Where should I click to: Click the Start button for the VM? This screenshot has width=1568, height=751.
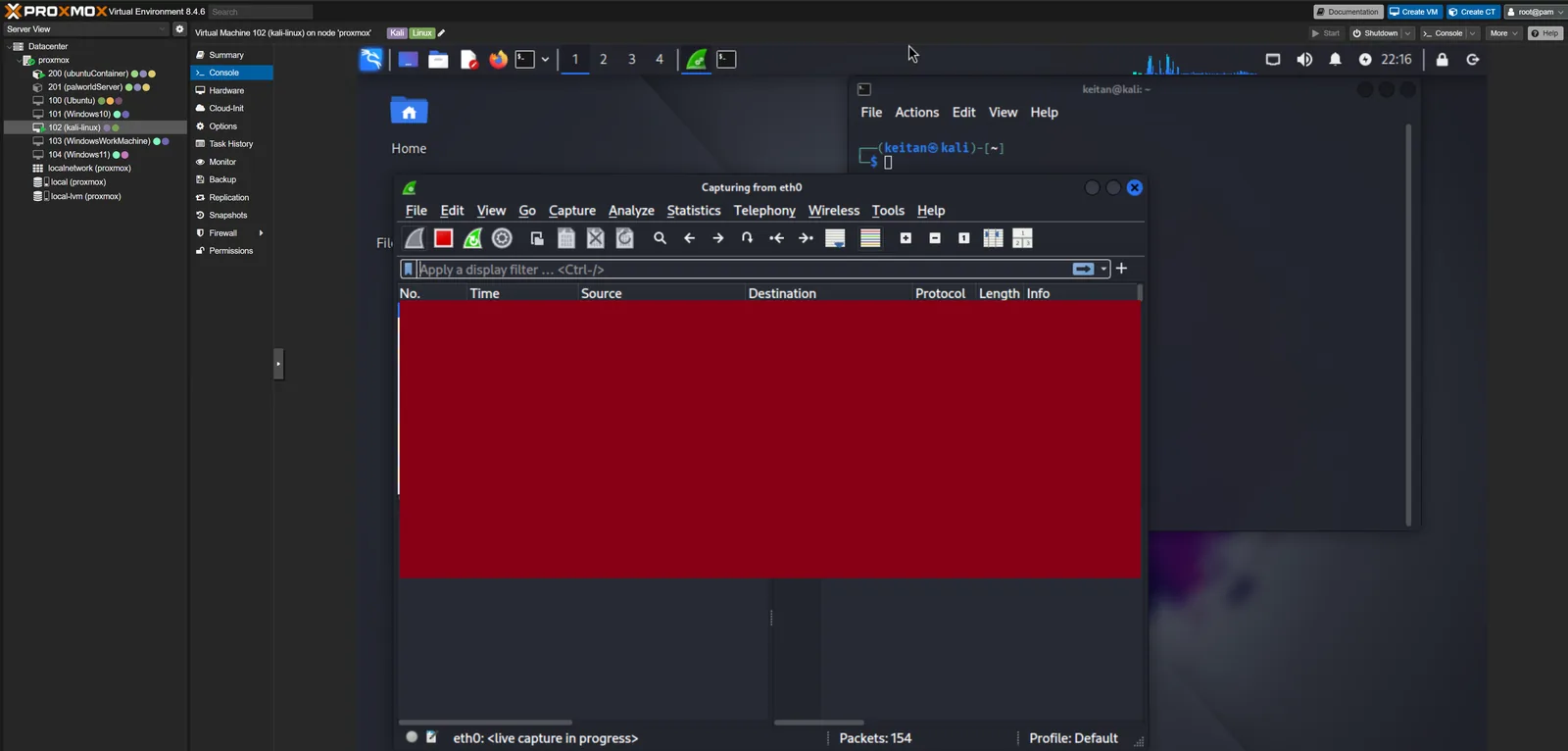1326,33
